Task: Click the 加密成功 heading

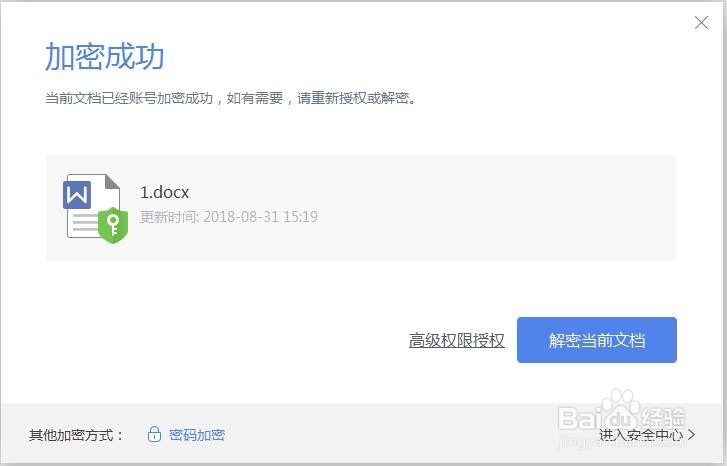Action: 104,57
